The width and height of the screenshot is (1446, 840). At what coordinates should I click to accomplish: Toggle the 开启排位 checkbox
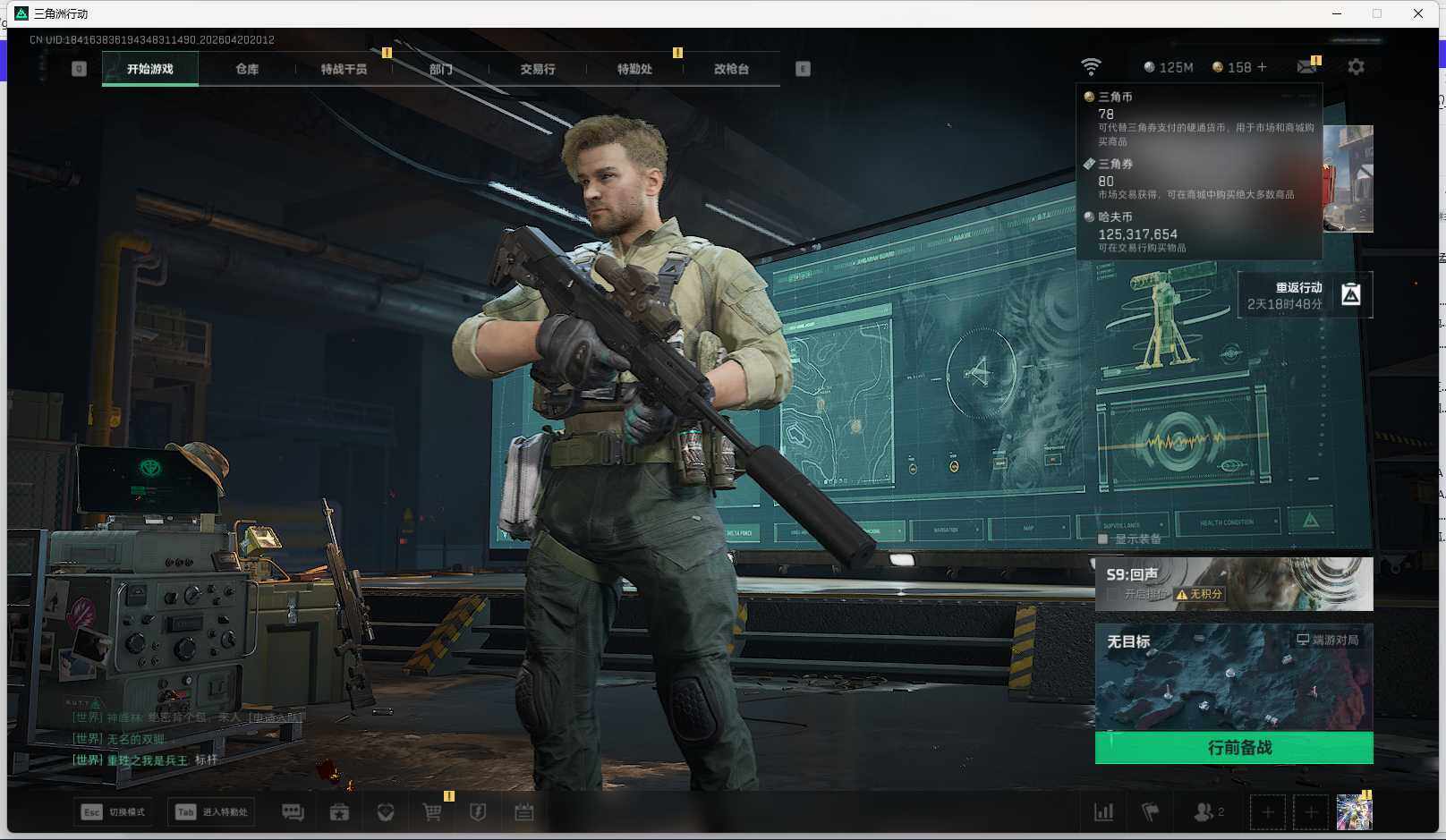click(x=1113, y=594)
